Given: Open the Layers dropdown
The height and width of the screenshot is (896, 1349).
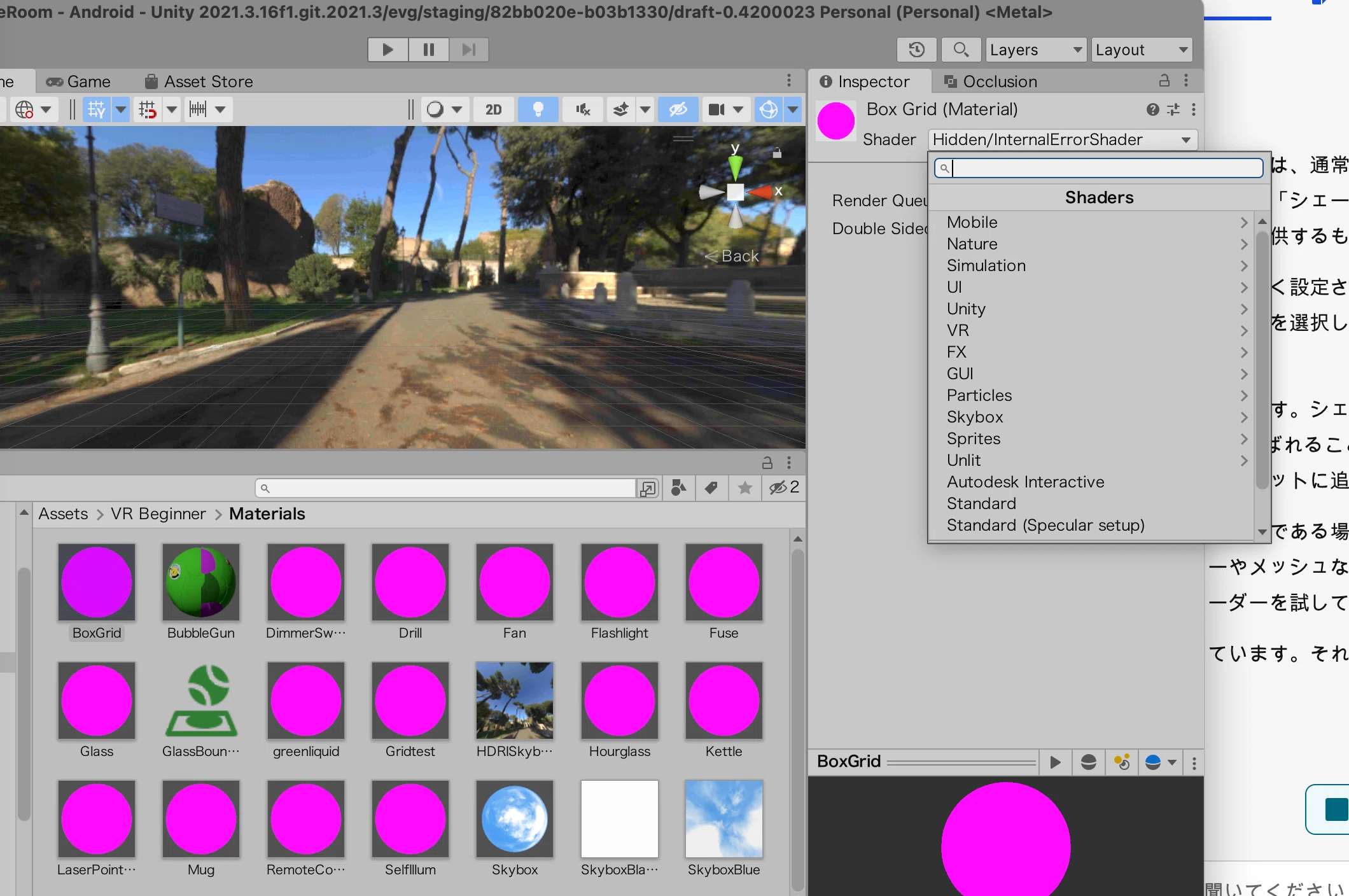Looking at the screenshot, I should click(x=1035, y=50).
